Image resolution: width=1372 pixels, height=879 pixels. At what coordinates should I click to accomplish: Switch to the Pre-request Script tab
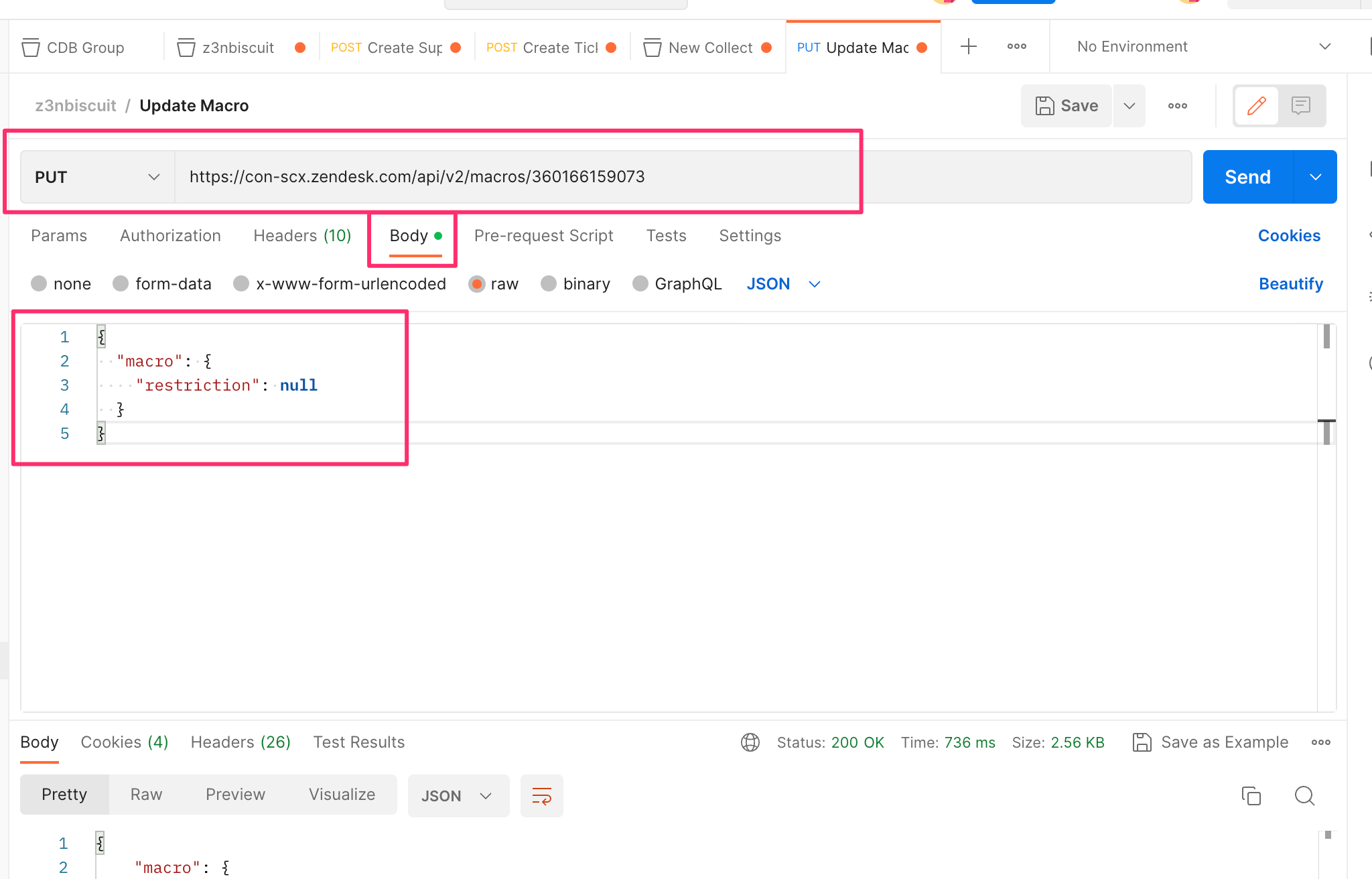543,236
